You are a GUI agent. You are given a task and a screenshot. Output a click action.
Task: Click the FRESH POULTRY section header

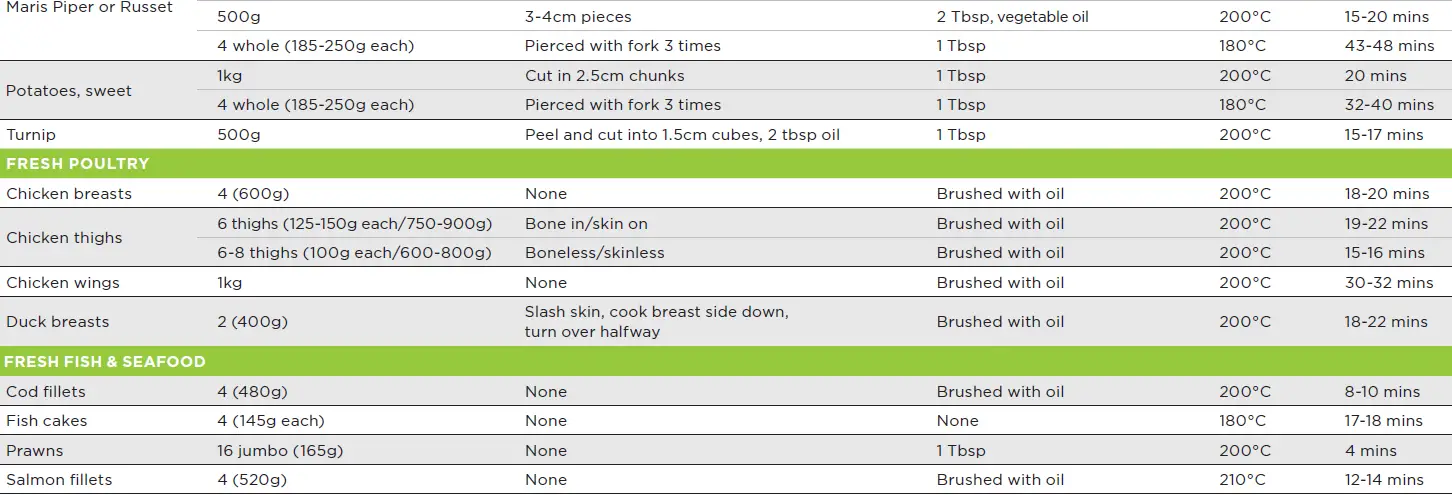point(77,164)
